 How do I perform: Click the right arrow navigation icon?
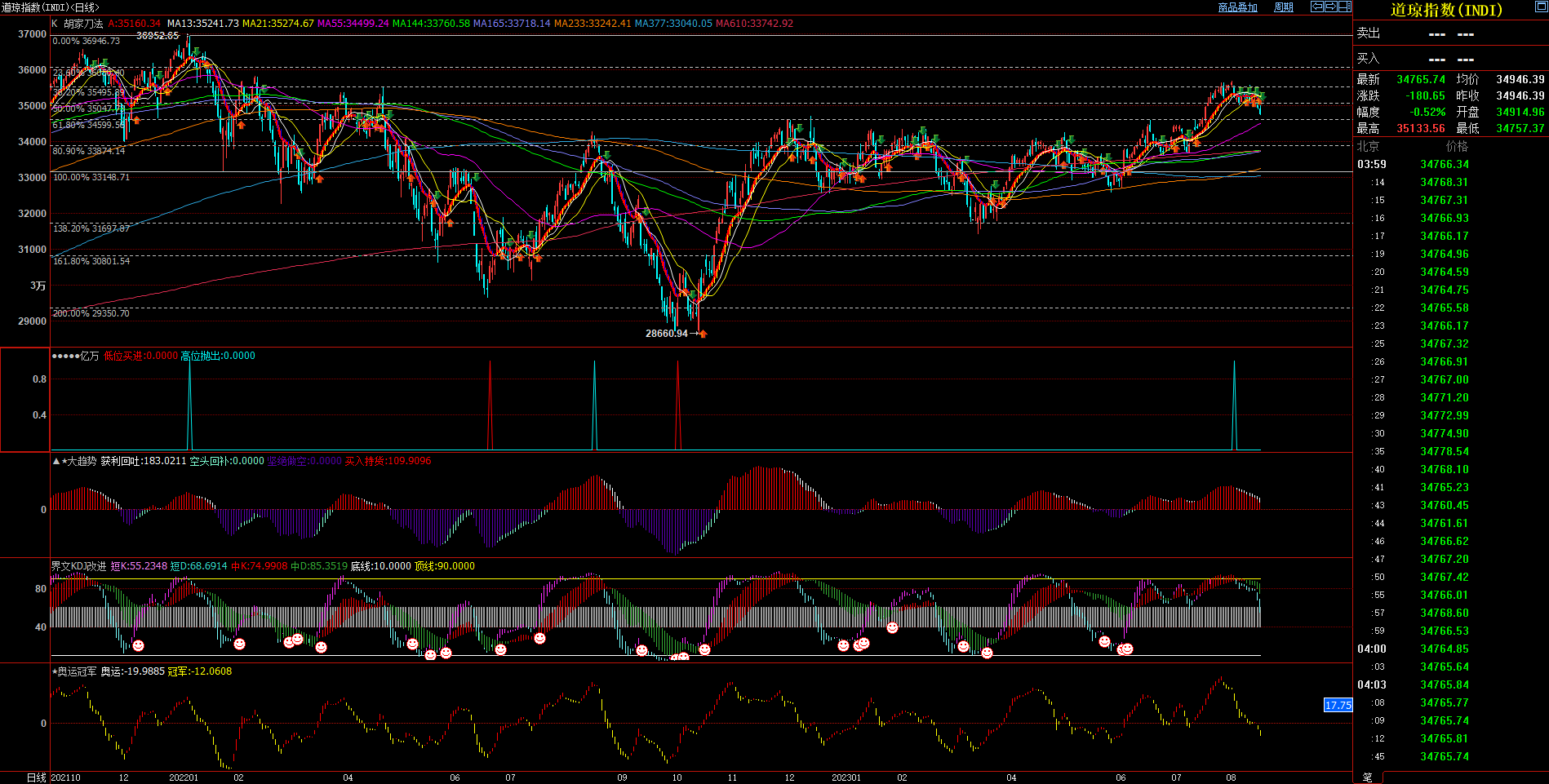[1330, 7]
